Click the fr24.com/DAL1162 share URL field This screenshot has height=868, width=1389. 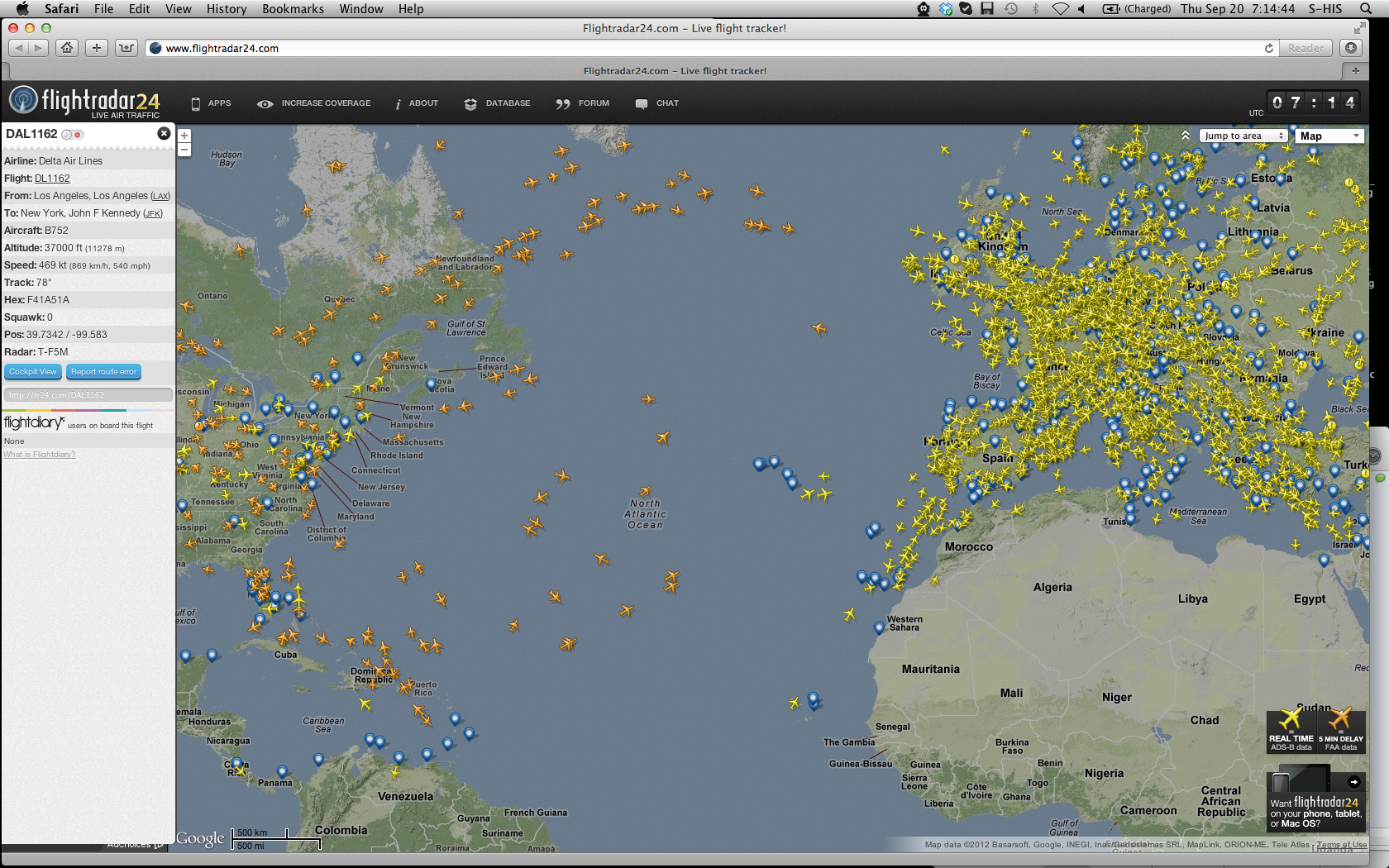[x=88, y=395]
